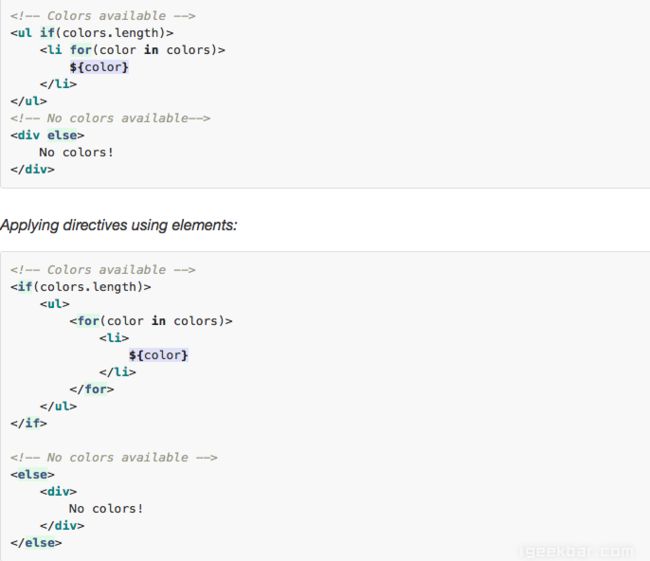
Task: Click the plain '<div>' opening tag
Action: tap(58, 491)
